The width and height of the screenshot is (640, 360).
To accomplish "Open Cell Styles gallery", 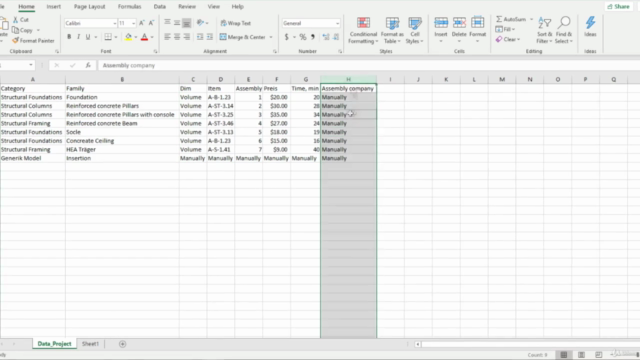I will click(415, 30).
